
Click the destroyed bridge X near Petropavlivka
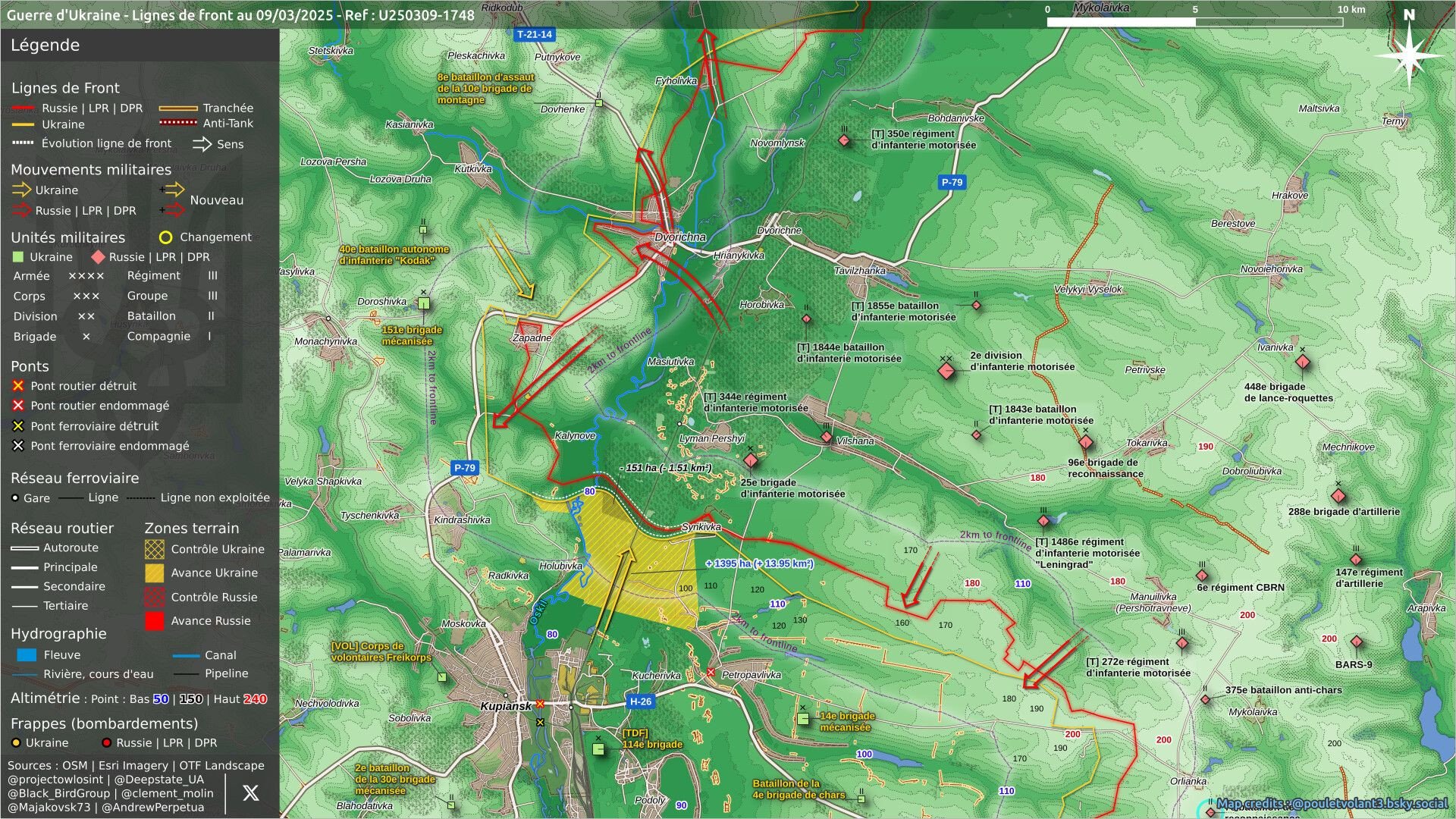(711, 673)
